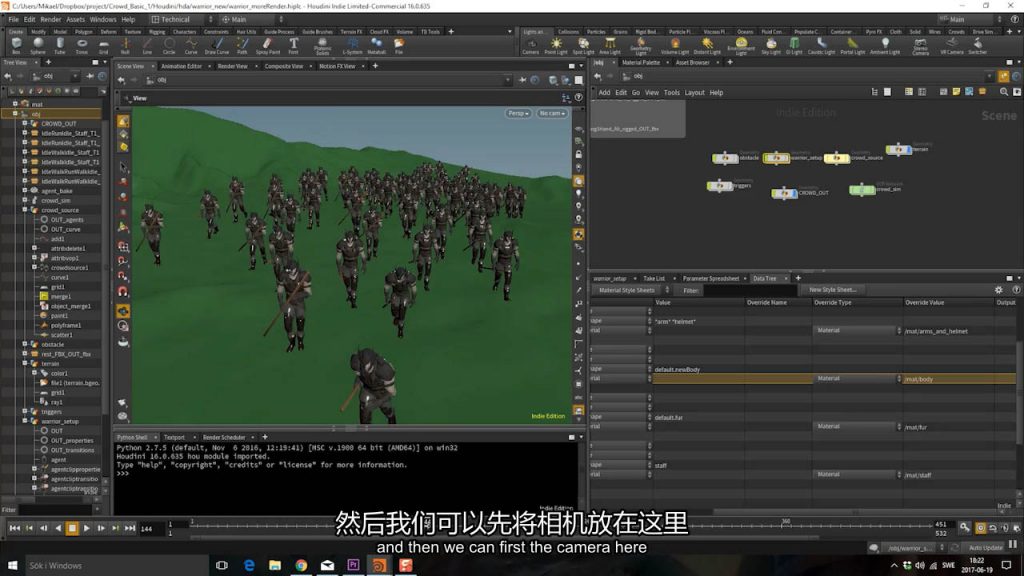The height and width of the screenshot is (576, 1024).
Task: Select the L-System shelf tool
Action: [352, 45]
